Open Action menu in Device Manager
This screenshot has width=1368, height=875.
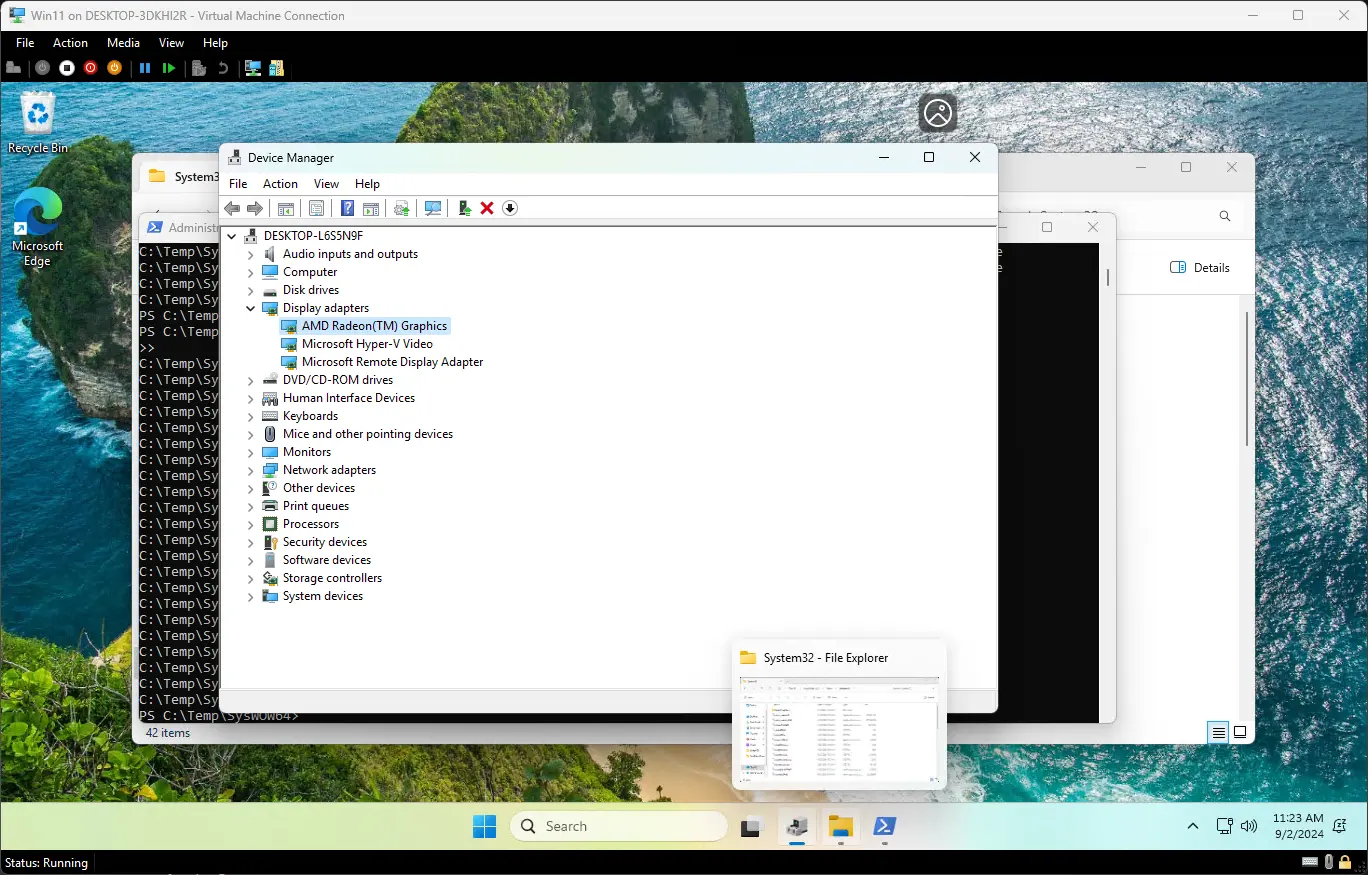280,184
